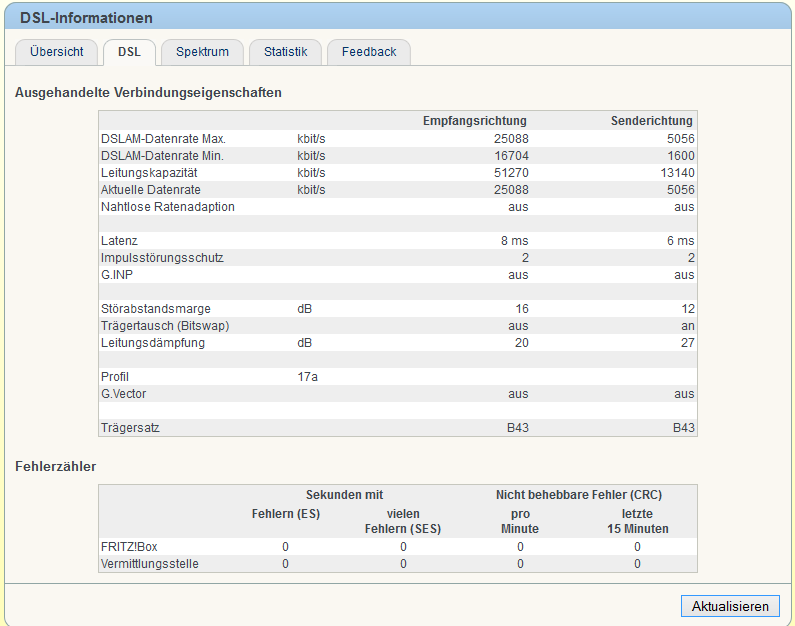Click the Profil value 17a
This screenshot has height=626, width=795.
(307, 377)
